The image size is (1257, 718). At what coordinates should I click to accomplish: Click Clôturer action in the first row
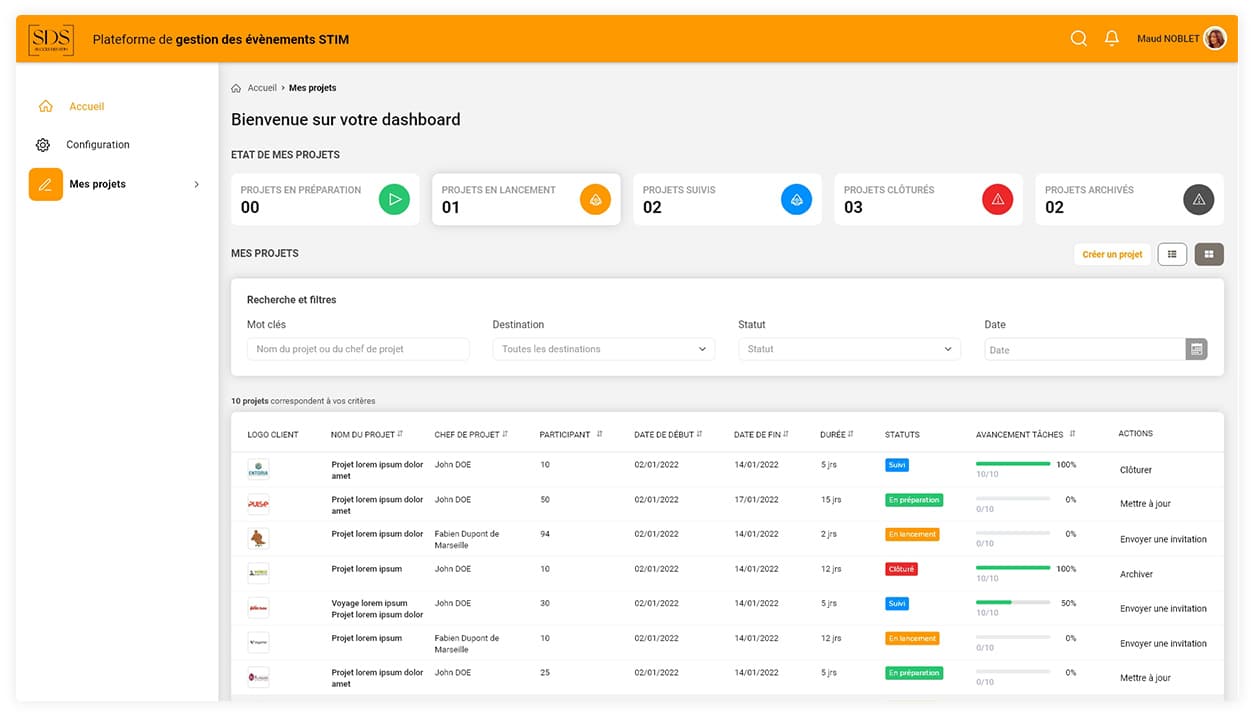click(1136, 470)
